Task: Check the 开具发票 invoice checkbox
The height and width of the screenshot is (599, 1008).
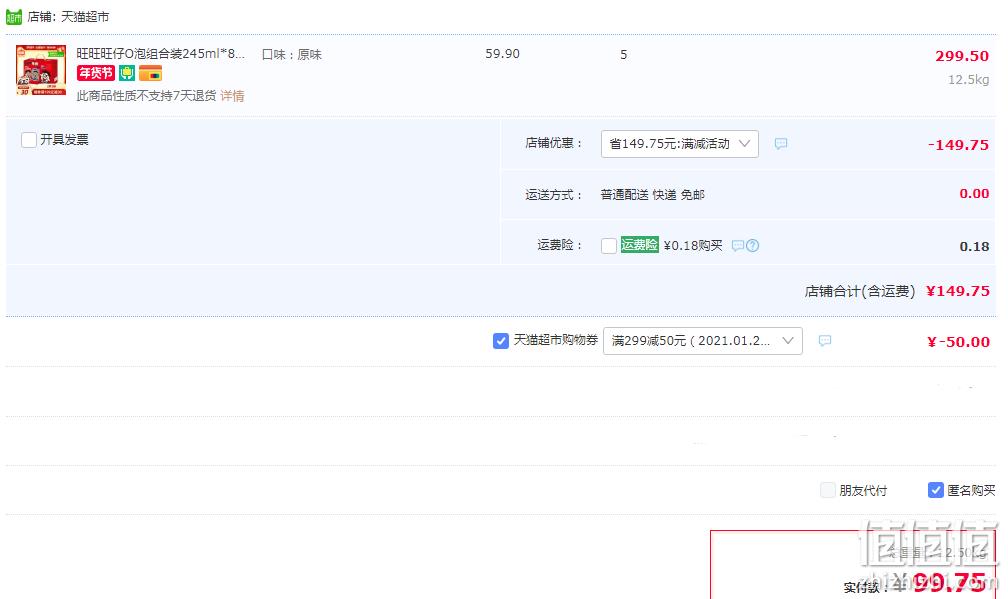Action: coord(29,140)
